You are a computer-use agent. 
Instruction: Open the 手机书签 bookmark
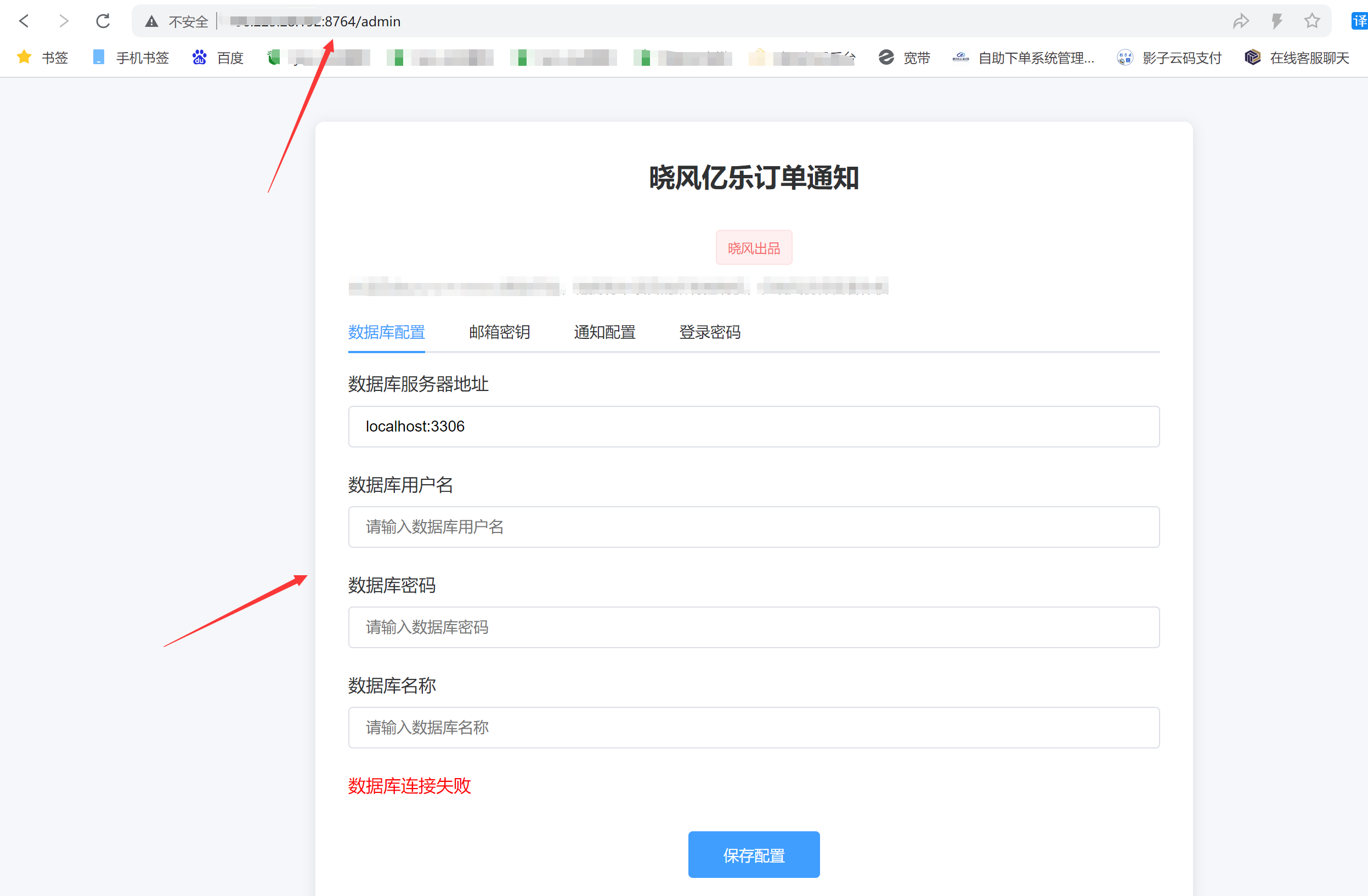(131, 58)
